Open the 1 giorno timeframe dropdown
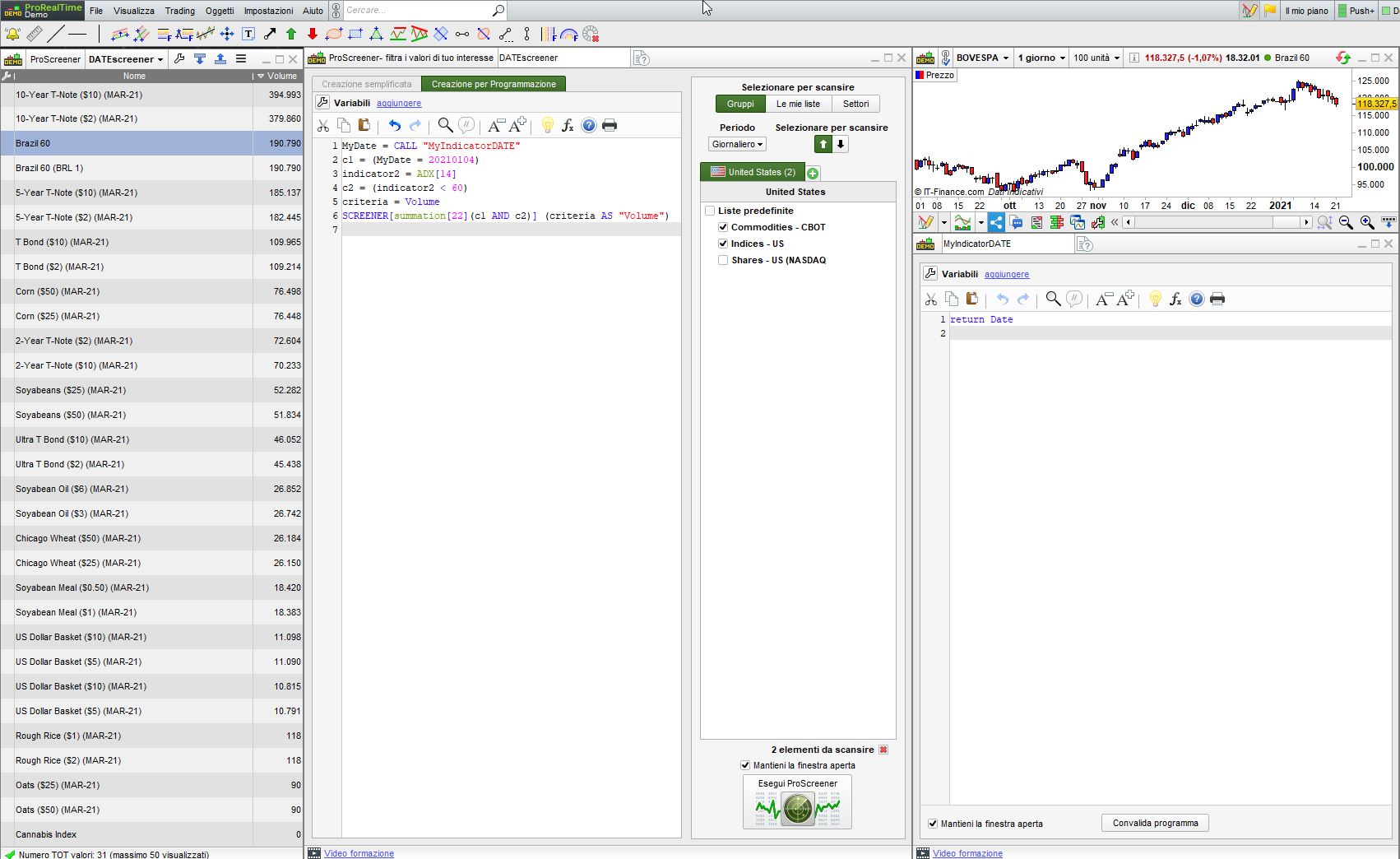 (1041, 58)
